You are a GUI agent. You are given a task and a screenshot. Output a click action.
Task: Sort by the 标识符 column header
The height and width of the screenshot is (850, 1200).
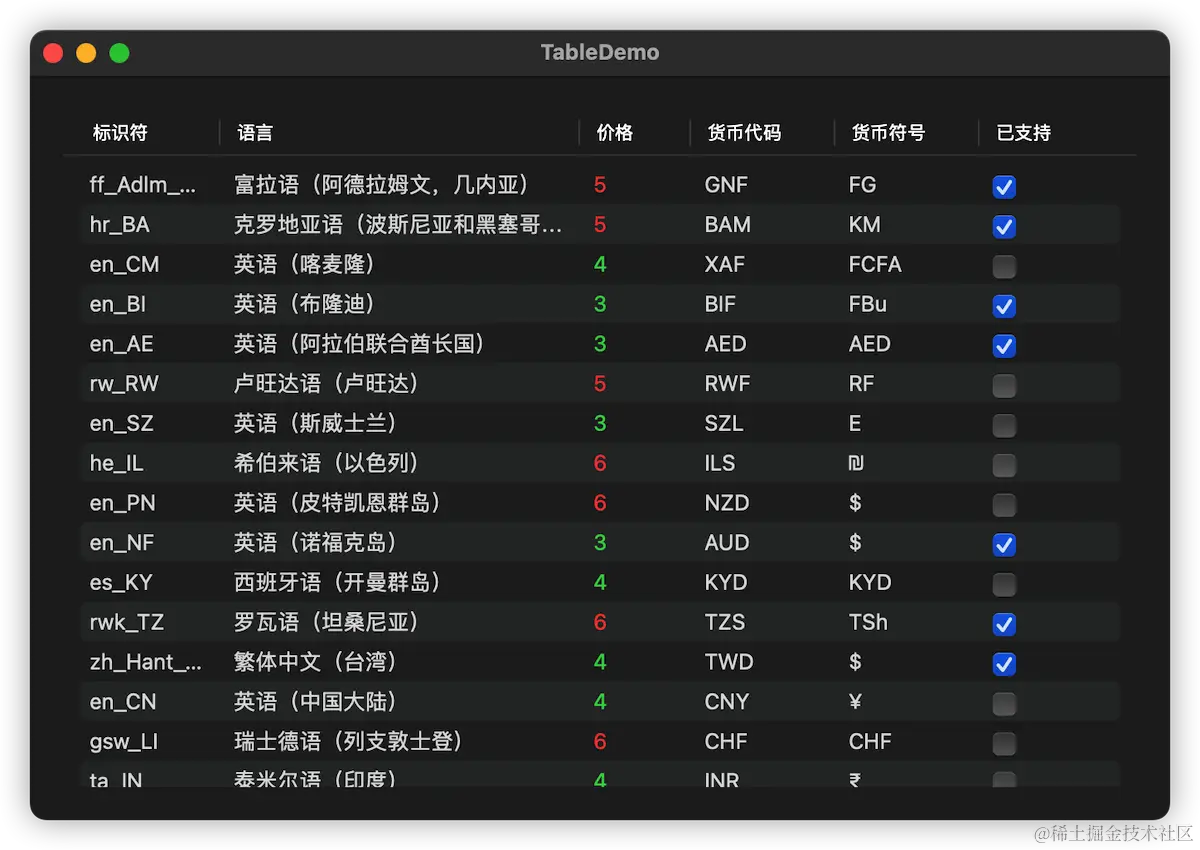[120, 133]
